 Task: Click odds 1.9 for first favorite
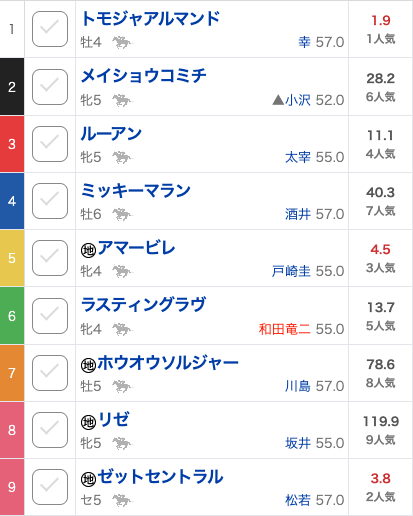click(381, 21)
